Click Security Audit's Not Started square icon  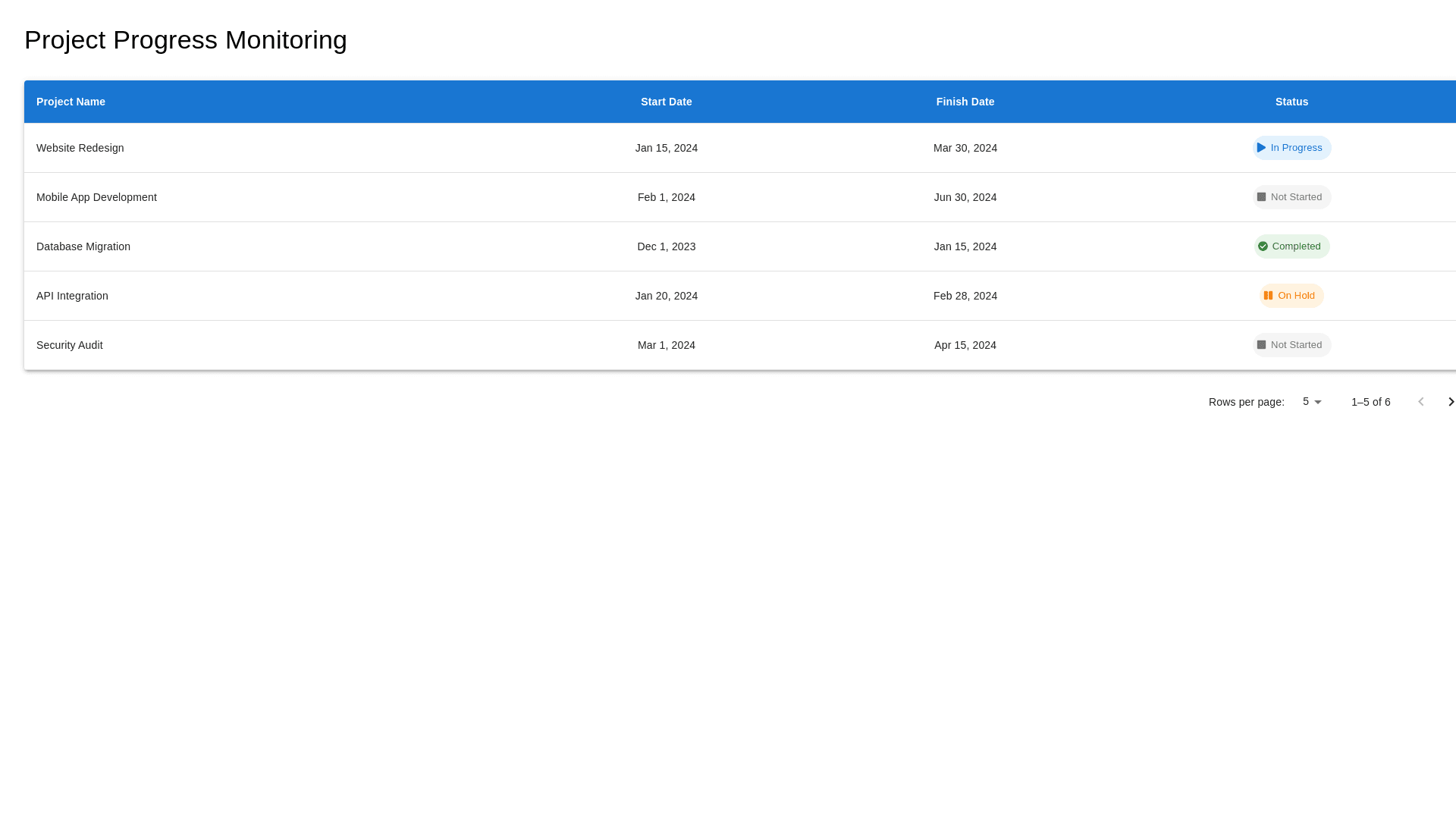coord(1261,345)
